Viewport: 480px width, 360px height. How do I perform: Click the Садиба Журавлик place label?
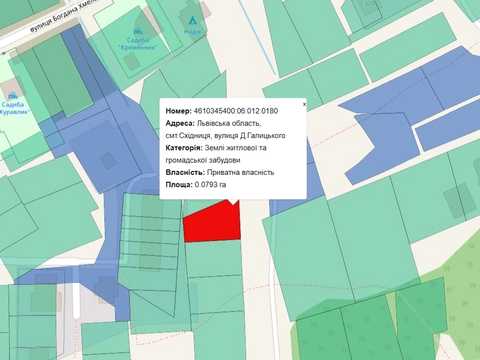tap(13, 108)
